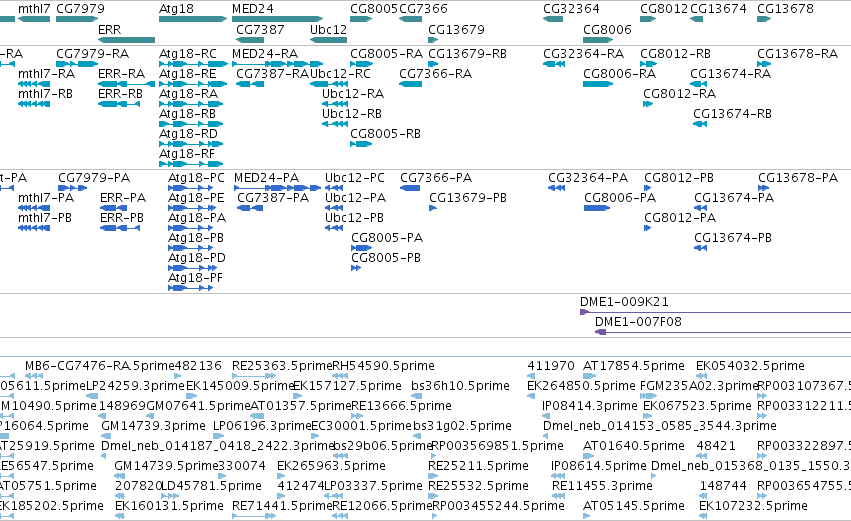Click protein label CG7979-PA
The width and height of the screenshot is (851, 521).
(94, 178)
